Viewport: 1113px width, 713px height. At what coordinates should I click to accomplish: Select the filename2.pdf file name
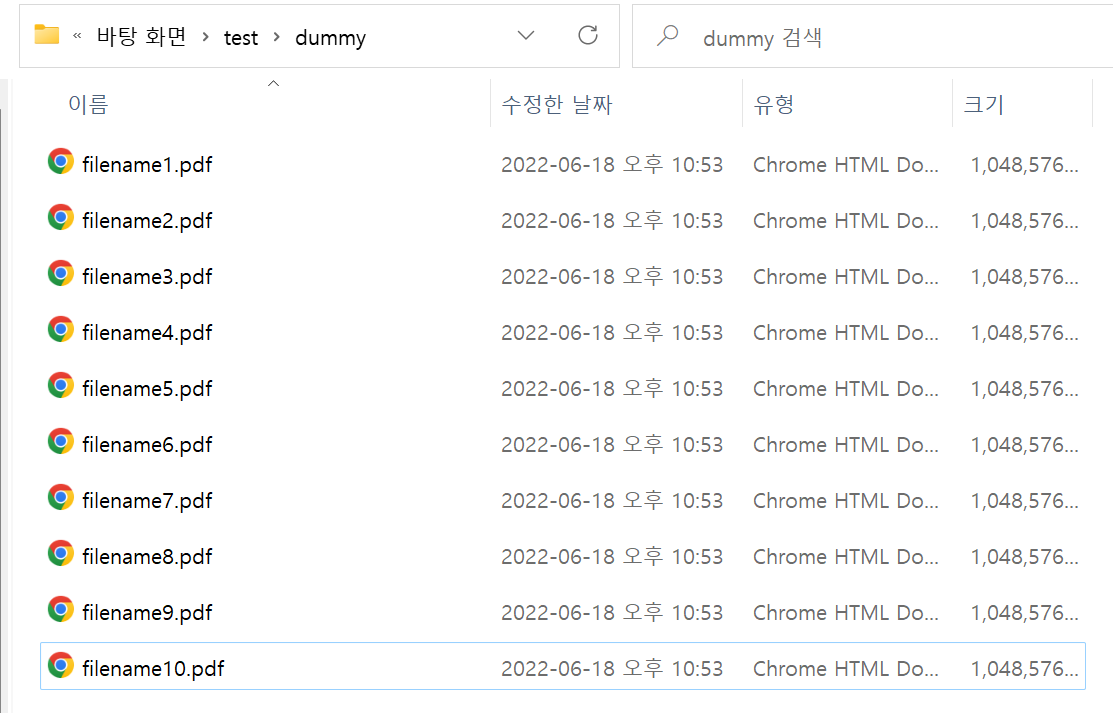(x=147, y=220)
